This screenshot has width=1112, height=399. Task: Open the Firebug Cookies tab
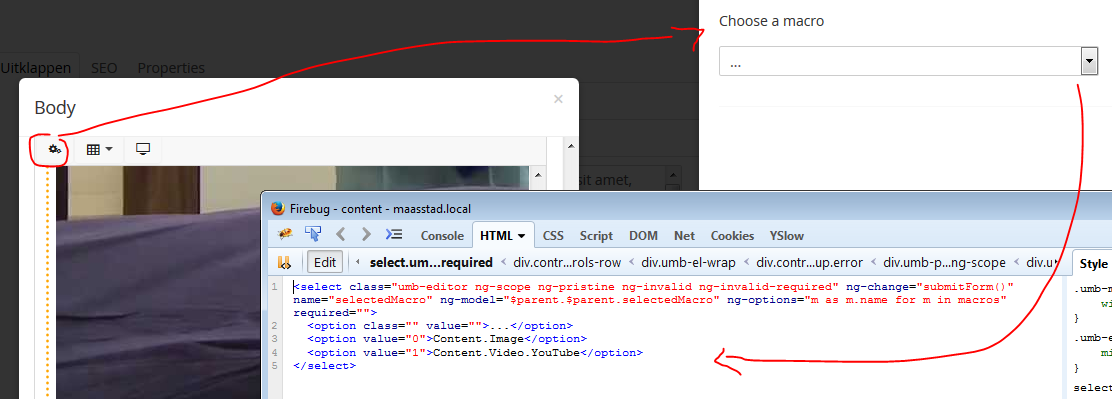click(733, 236)
